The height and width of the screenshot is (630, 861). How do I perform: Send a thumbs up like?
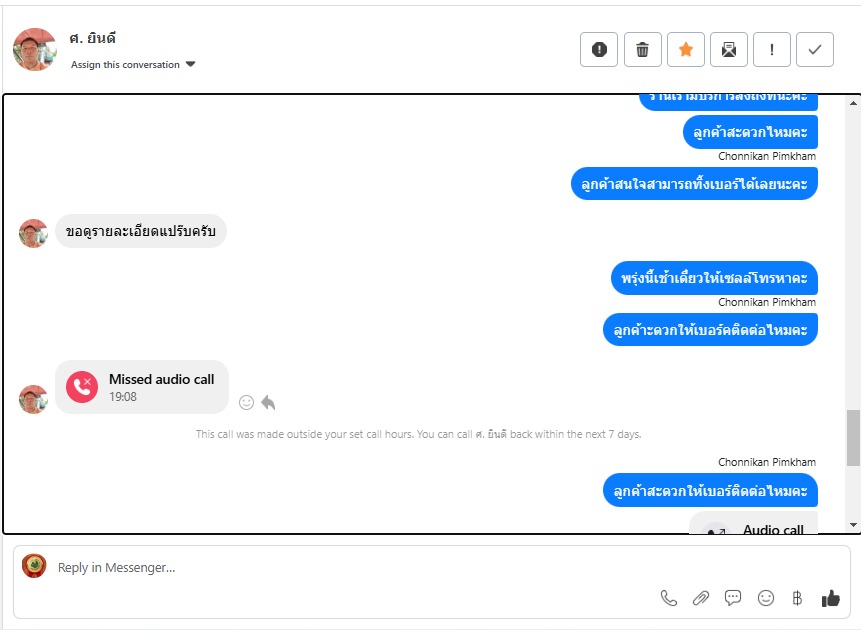[x=830, y=598]
